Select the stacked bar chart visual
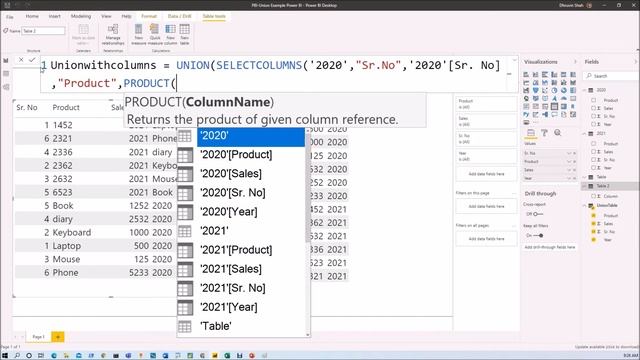 click(x=526, y=75)
